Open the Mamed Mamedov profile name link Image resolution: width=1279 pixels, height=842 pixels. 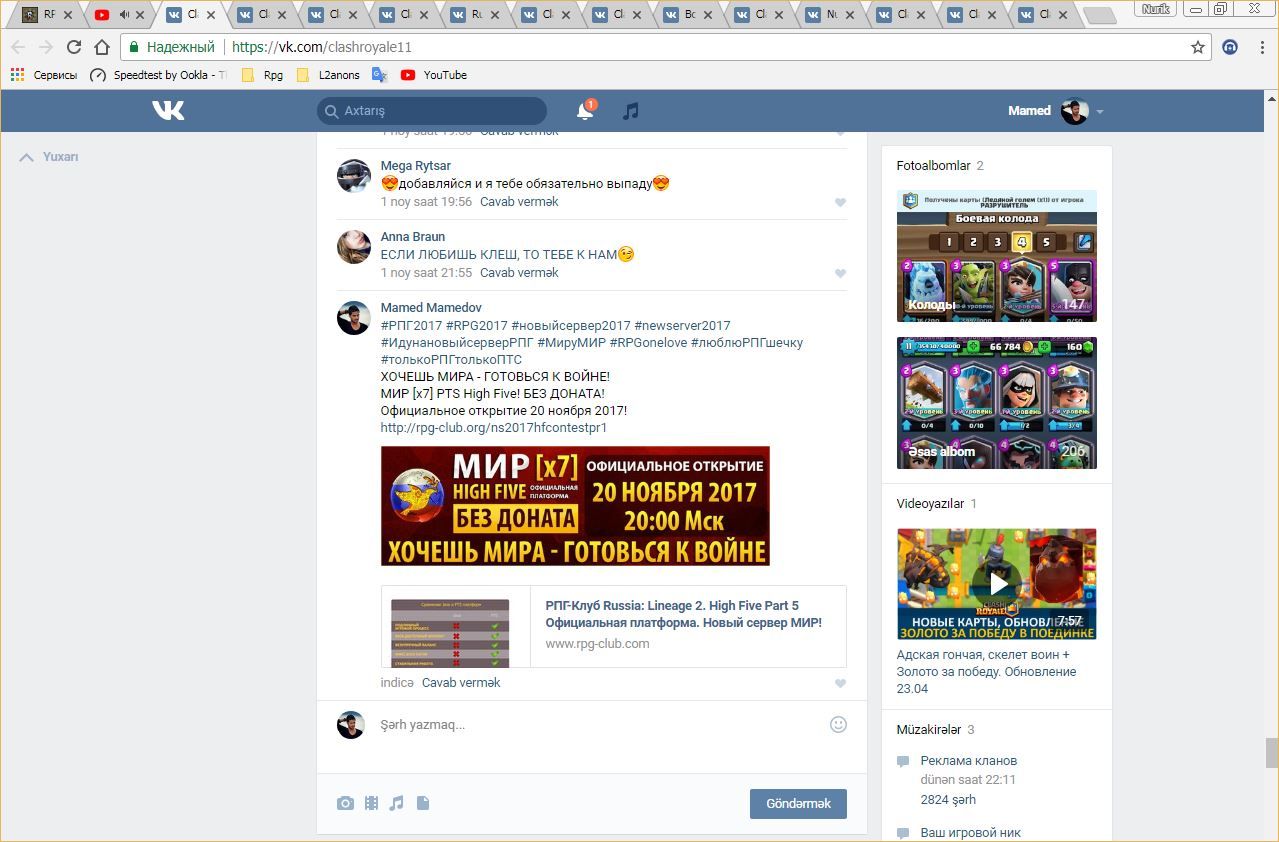(x=431, y=308)
